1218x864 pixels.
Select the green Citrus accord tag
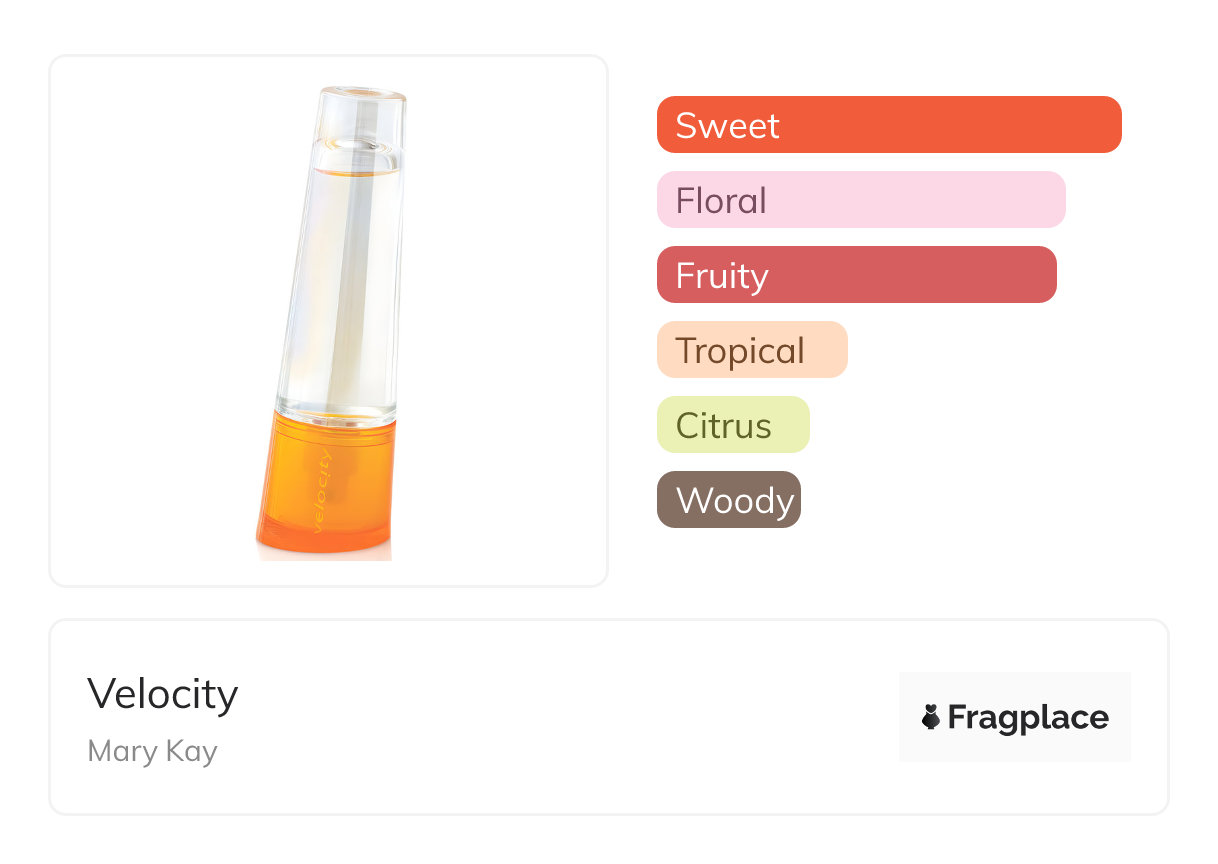click(732, 425)
